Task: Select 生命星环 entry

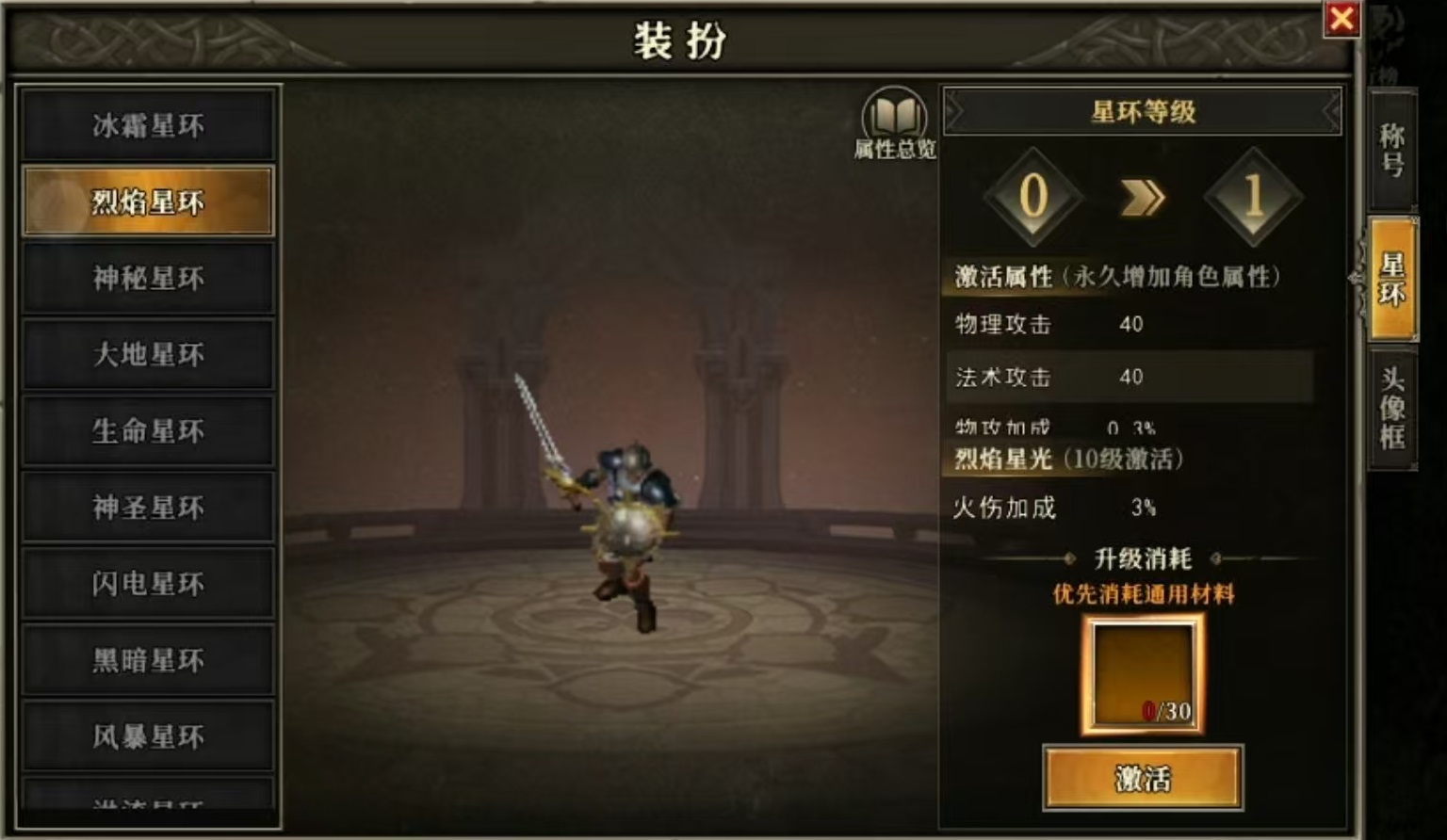Action: pyautogui.click(x=148, y=431)
